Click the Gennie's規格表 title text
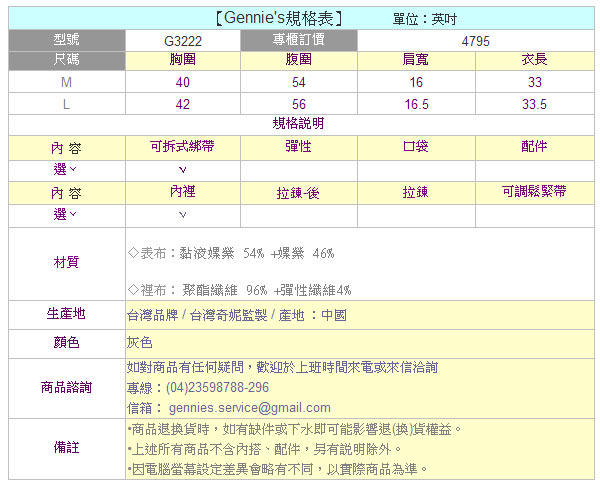 point(279,18)
